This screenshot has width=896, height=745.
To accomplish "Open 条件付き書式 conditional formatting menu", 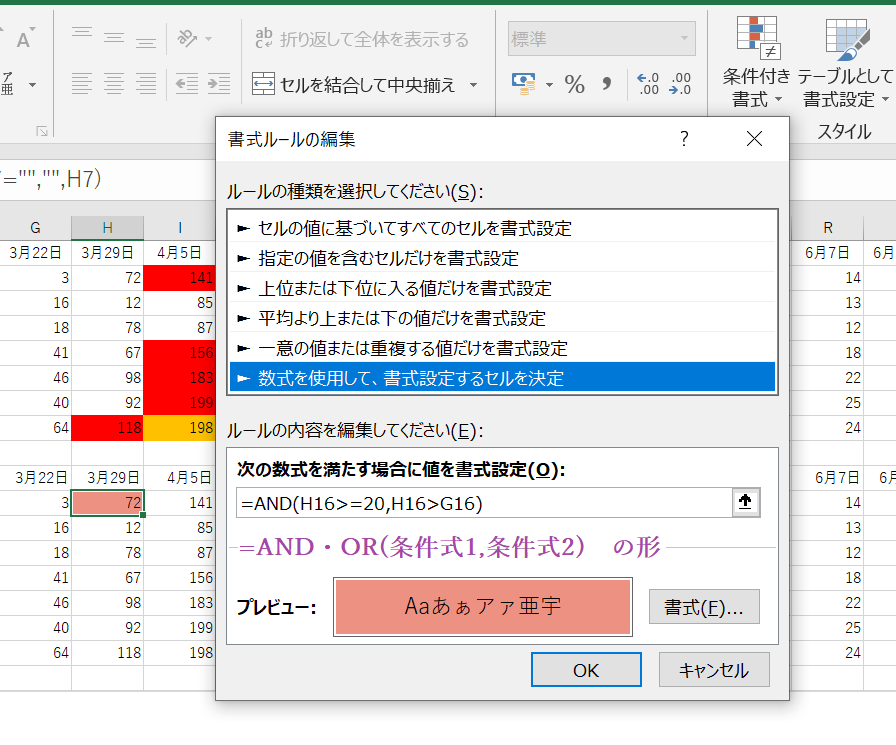I will coord(757,61).
